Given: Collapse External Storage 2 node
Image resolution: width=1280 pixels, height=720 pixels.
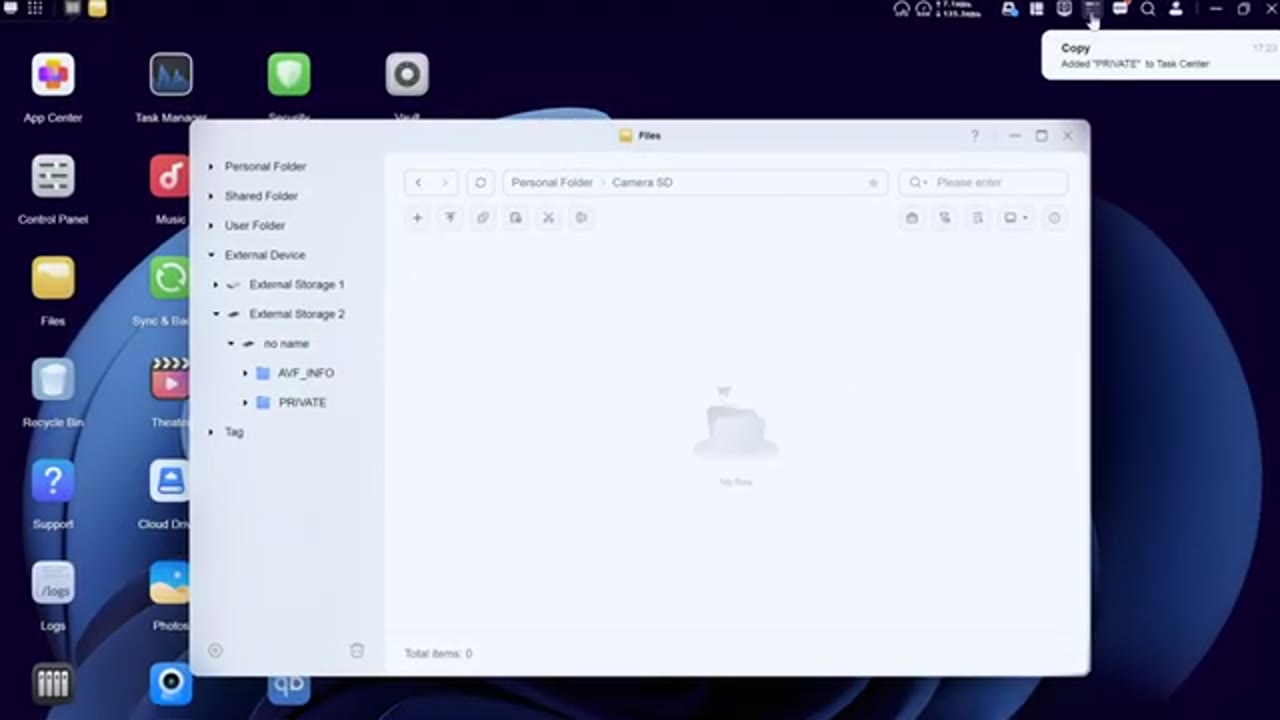Looking at the screenshot, I should tap(215, 314).
